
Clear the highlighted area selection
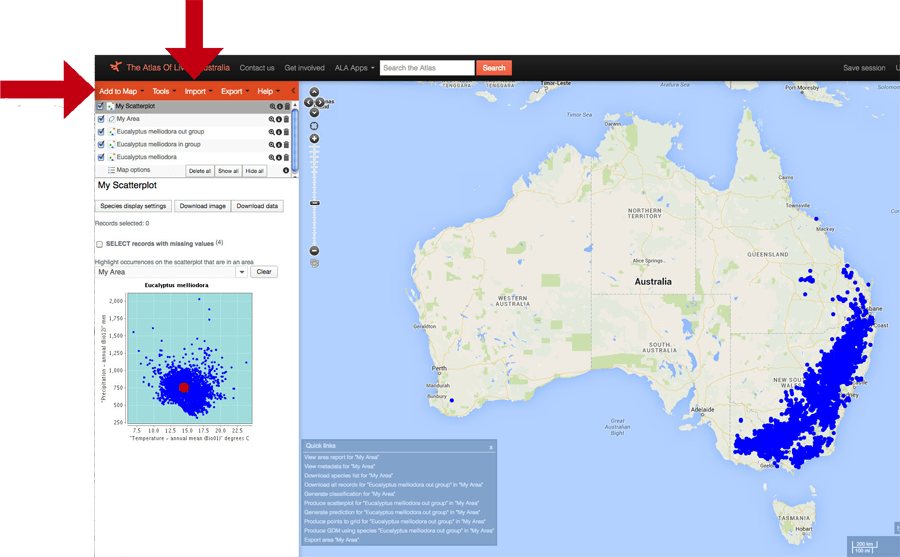[x=264, y=272]
